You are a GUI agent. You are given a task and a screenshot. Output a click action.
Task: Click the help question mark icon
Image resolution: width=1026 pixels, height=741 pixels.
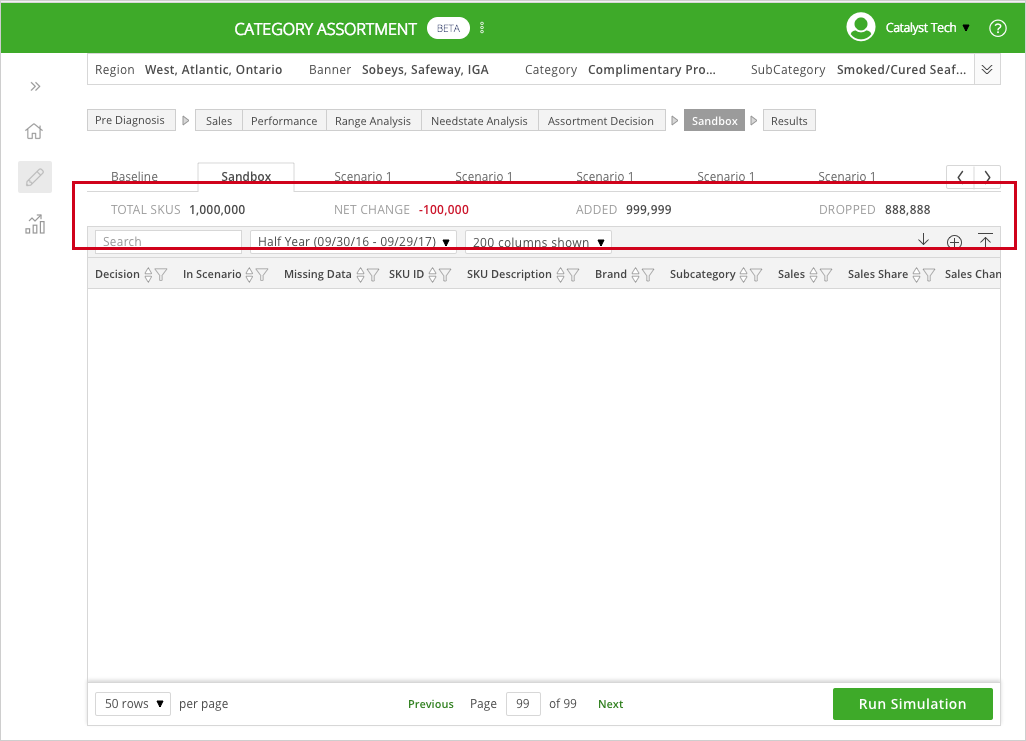click(997, 28)
